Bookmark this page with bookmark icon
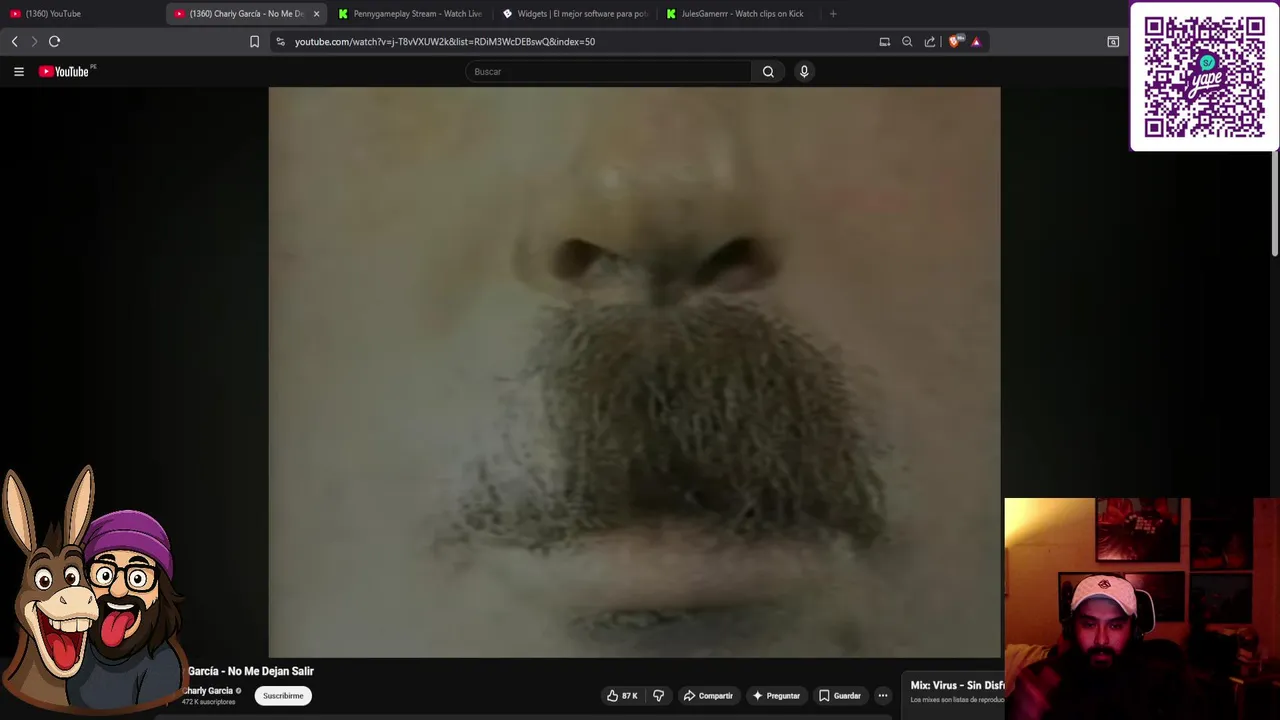The height and width of the screenshot is (720, 1280). 254,41
